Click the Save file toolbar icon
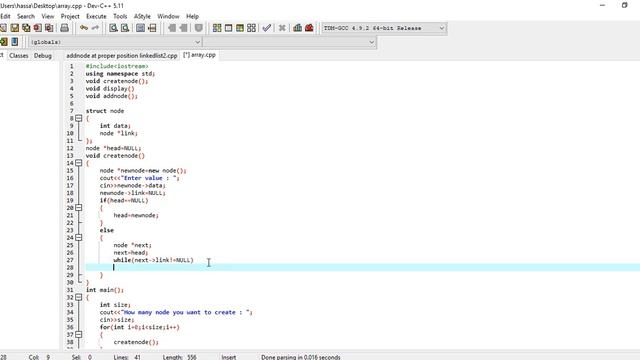The height and width of the screenshot is (360, 640). pos(15,28)
